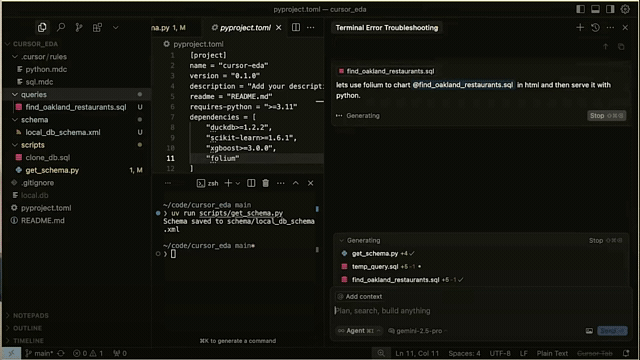Image resolution: width=640 pixels, height=360 pixels.
Task: Open the Agent mode dropdown
Action: pyautogui.click(x=359, y=331)
